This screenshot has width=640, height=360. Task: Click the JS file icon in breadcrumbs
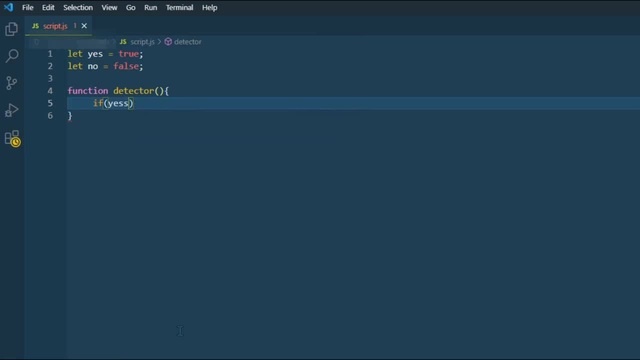pyautogui.click(x=123, y=42)
